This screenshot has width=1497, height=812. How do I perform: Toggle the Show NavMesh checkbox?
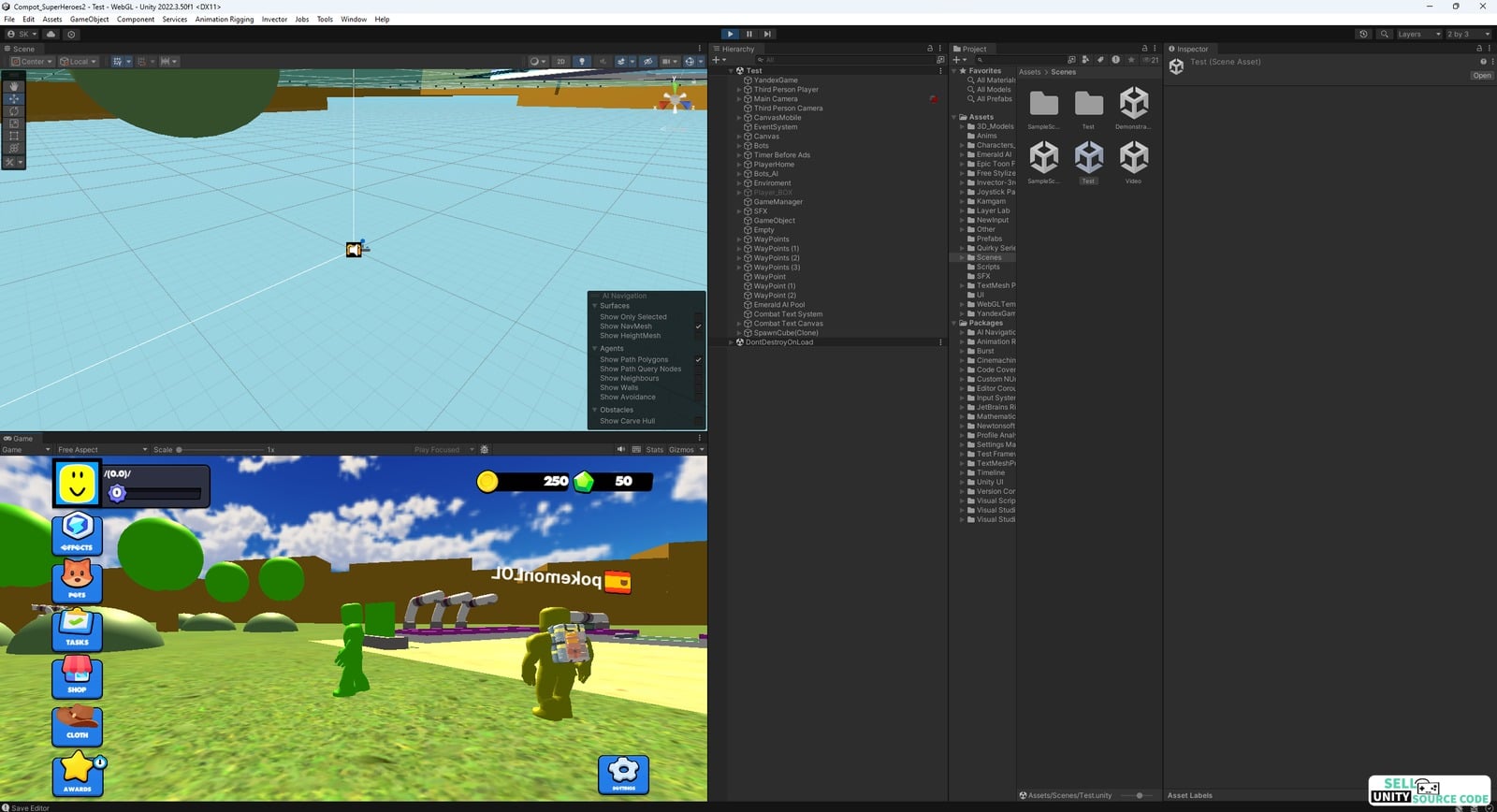[698, 326]
